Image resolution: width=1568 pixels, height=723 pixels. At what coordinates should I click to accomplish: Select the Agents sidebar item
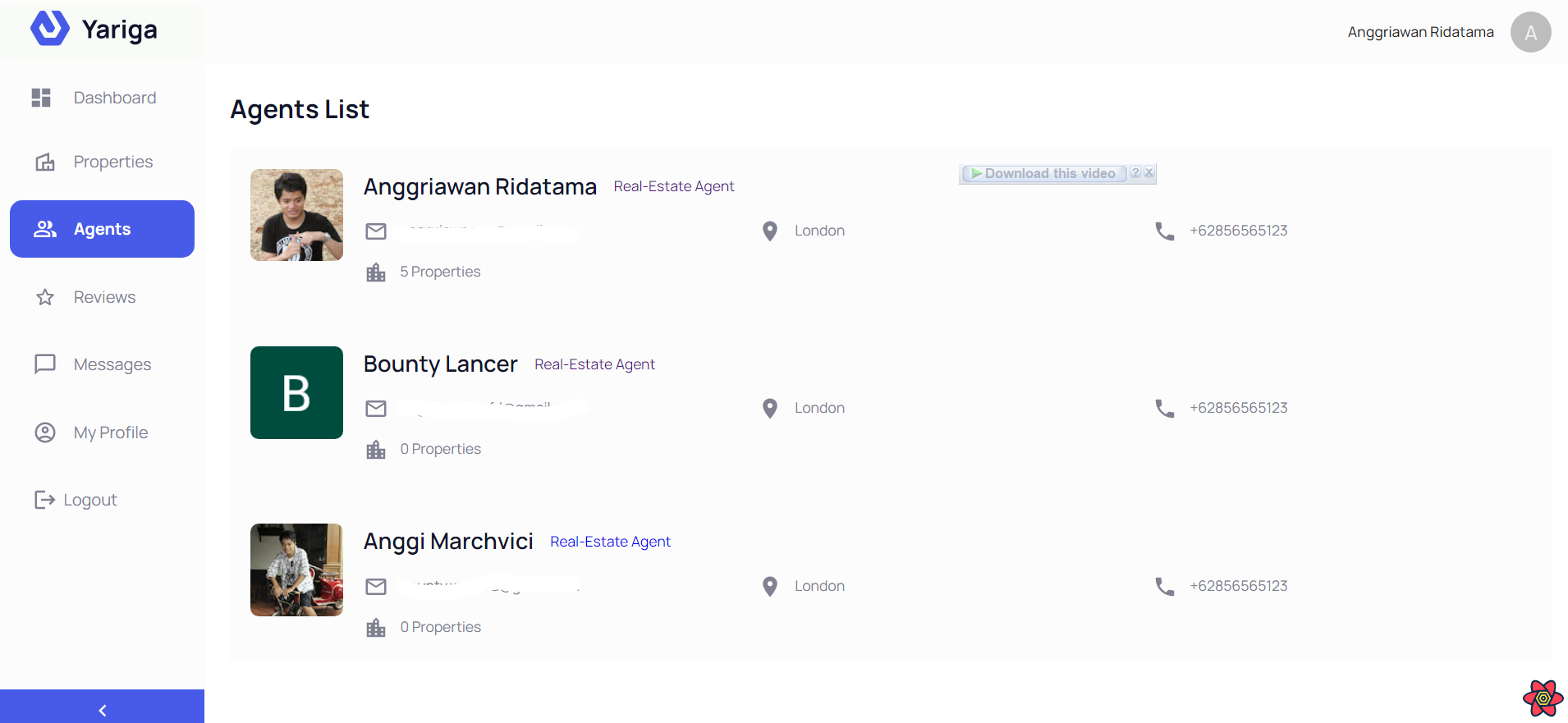[x=102, y=229]
